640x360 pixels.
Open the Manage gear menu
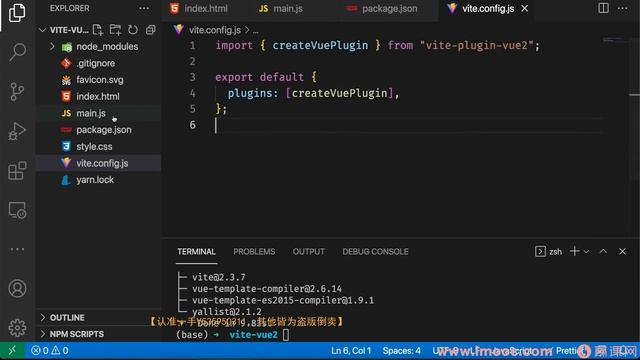(17, 327)
